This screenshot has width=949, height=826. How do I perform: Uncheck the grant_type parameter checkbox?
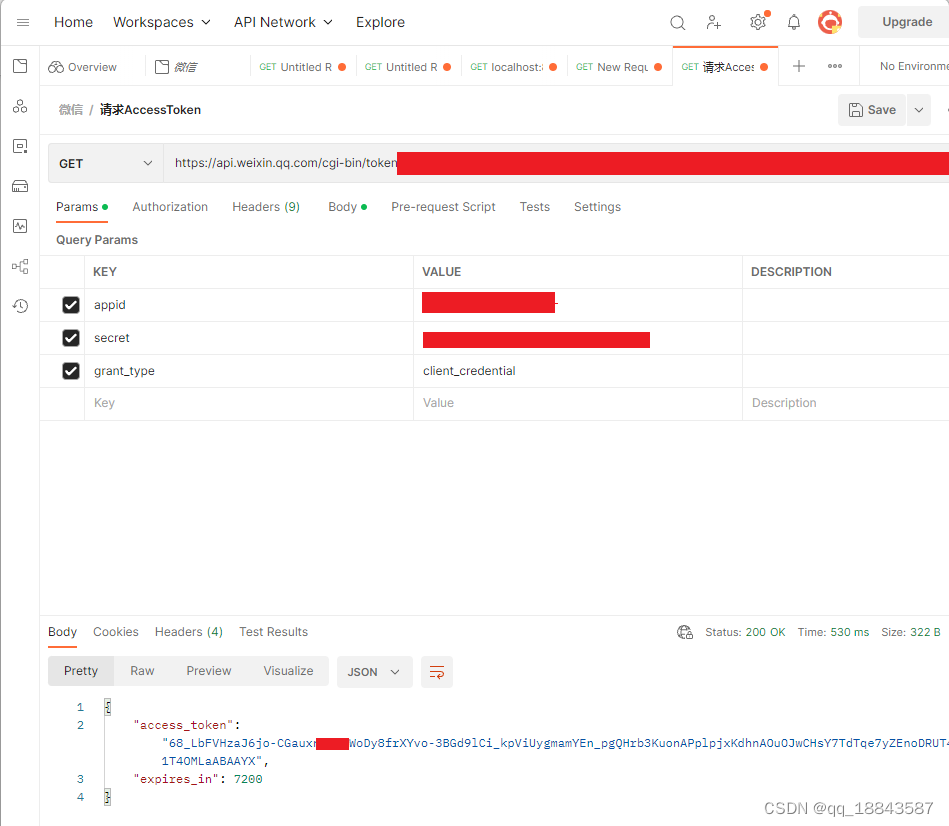(x=71, y=370)
